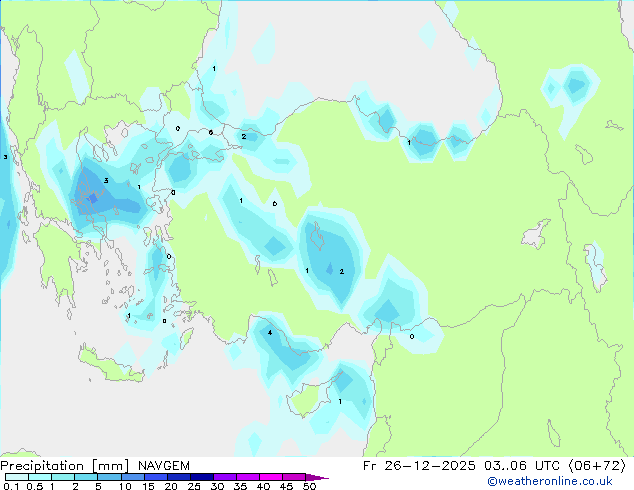Click the '50' legend value label

tap(309, 486)
